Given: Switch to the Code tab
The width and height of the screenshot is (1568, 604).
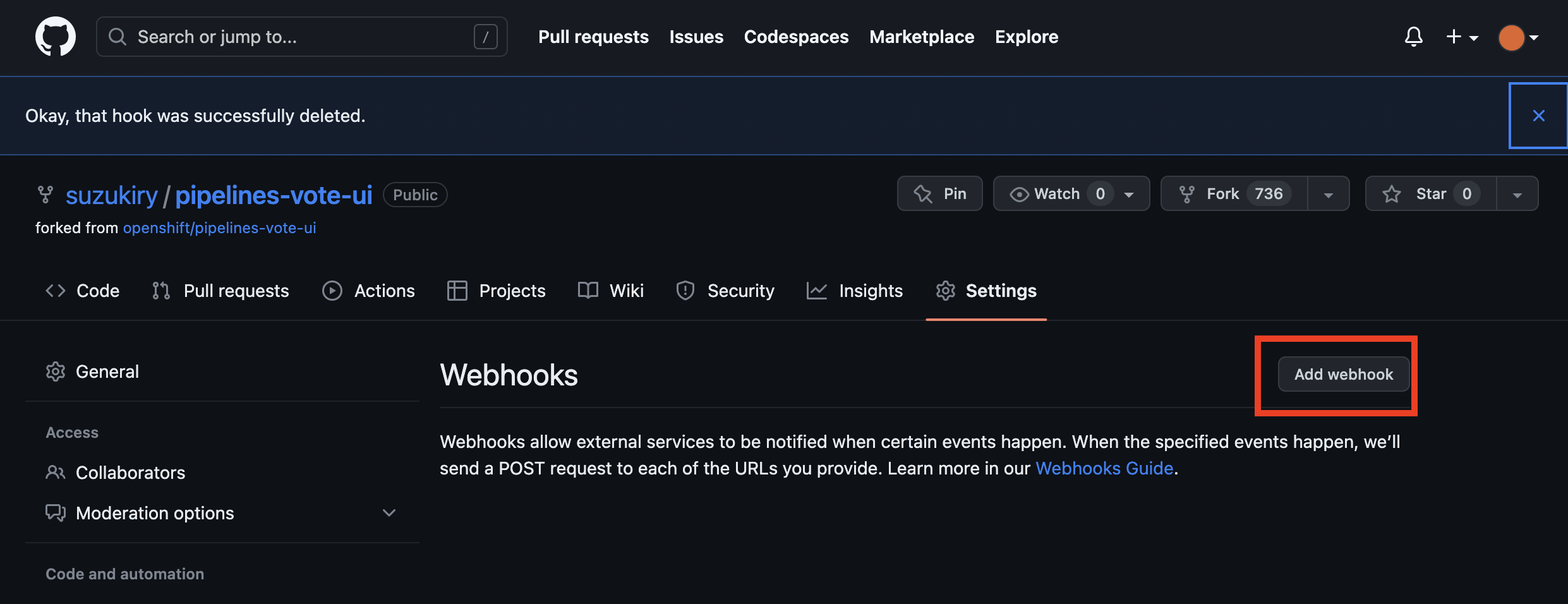Looking at the screenshot, I should (x=82, y=291).
